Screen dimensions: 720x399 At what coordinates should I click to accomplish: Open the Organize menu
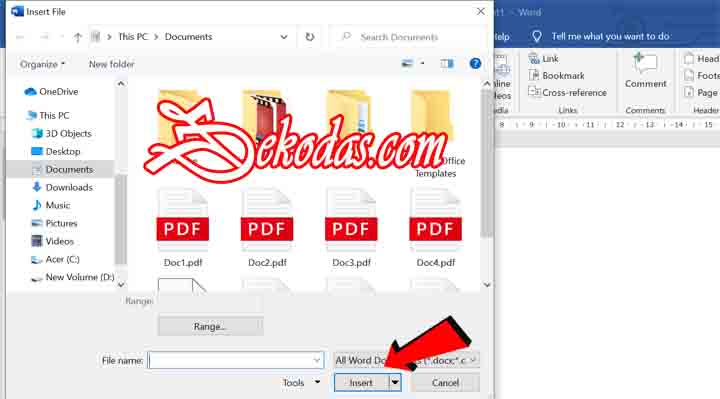43,64
